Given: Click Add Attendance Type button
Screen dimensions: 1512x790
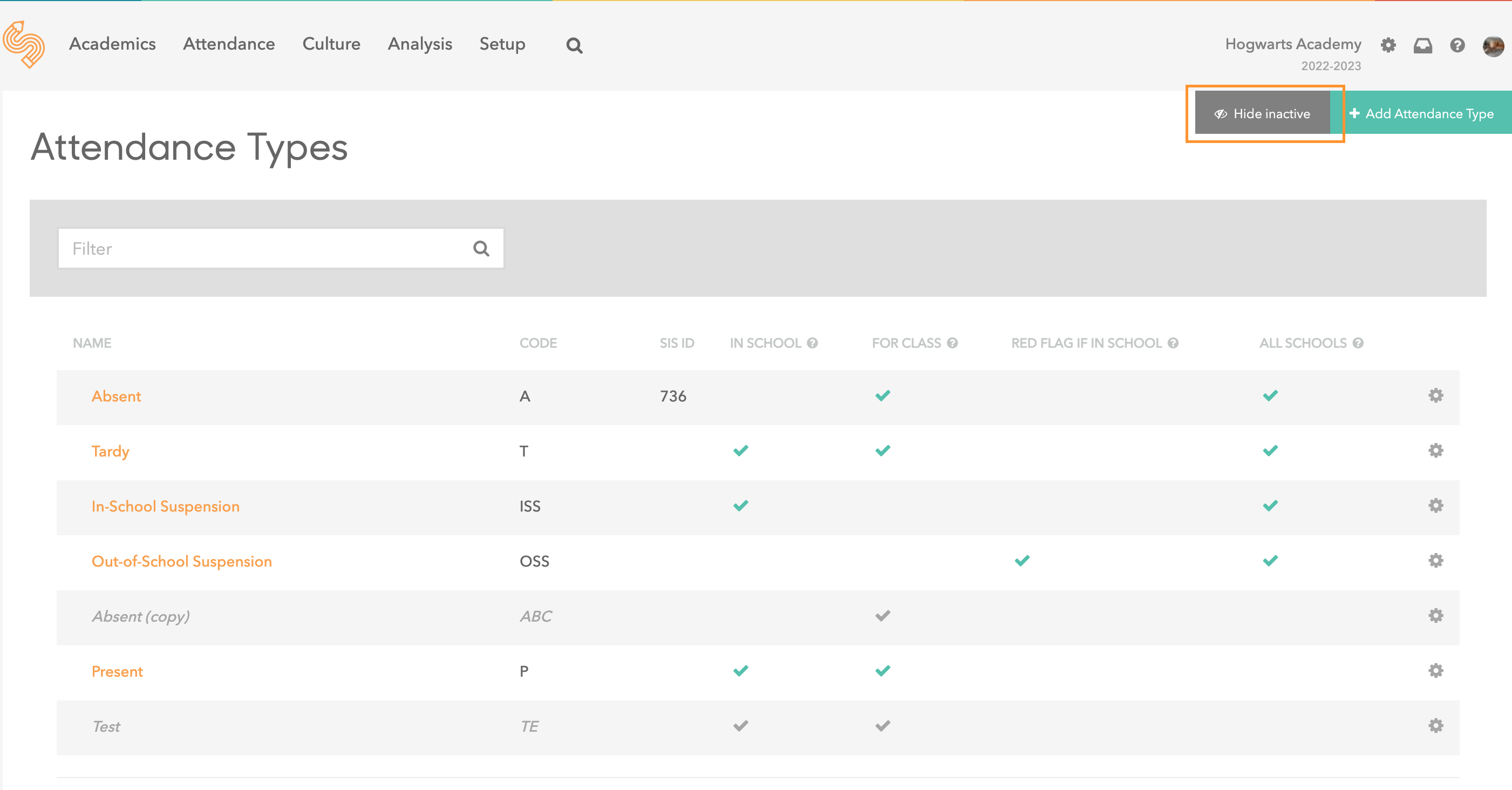Looking at the screenshot, I should [1421, 113].
